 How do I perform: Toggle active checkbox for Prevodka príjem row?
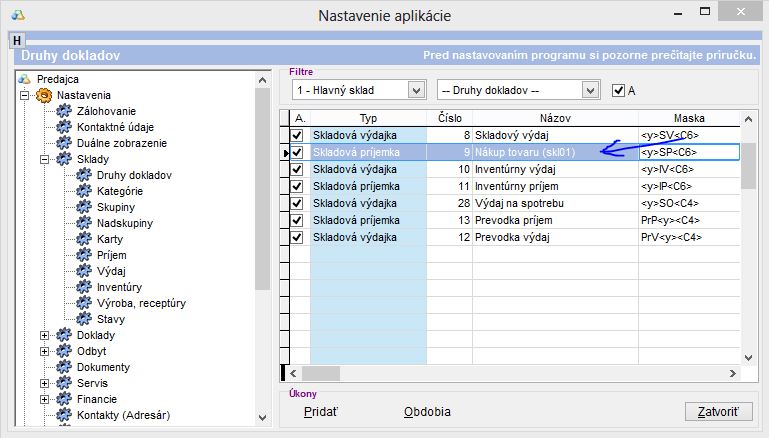coord(297,220)
